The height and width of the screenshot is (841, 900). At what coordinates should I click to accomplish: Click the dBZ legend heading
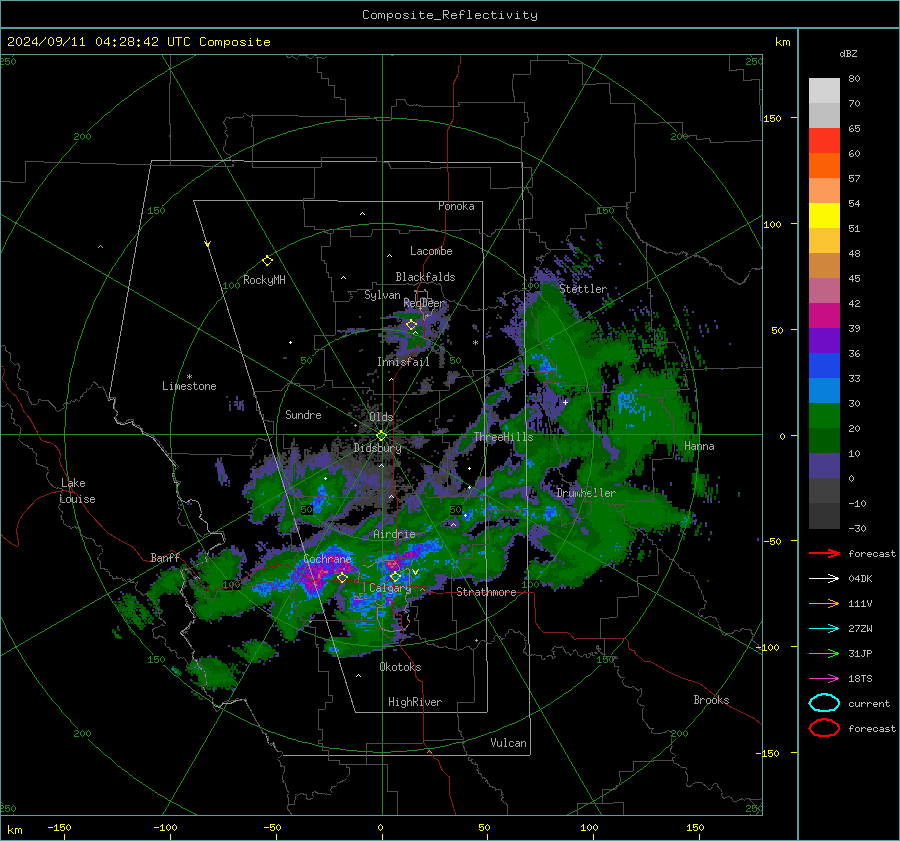click(x=848, y=53)
